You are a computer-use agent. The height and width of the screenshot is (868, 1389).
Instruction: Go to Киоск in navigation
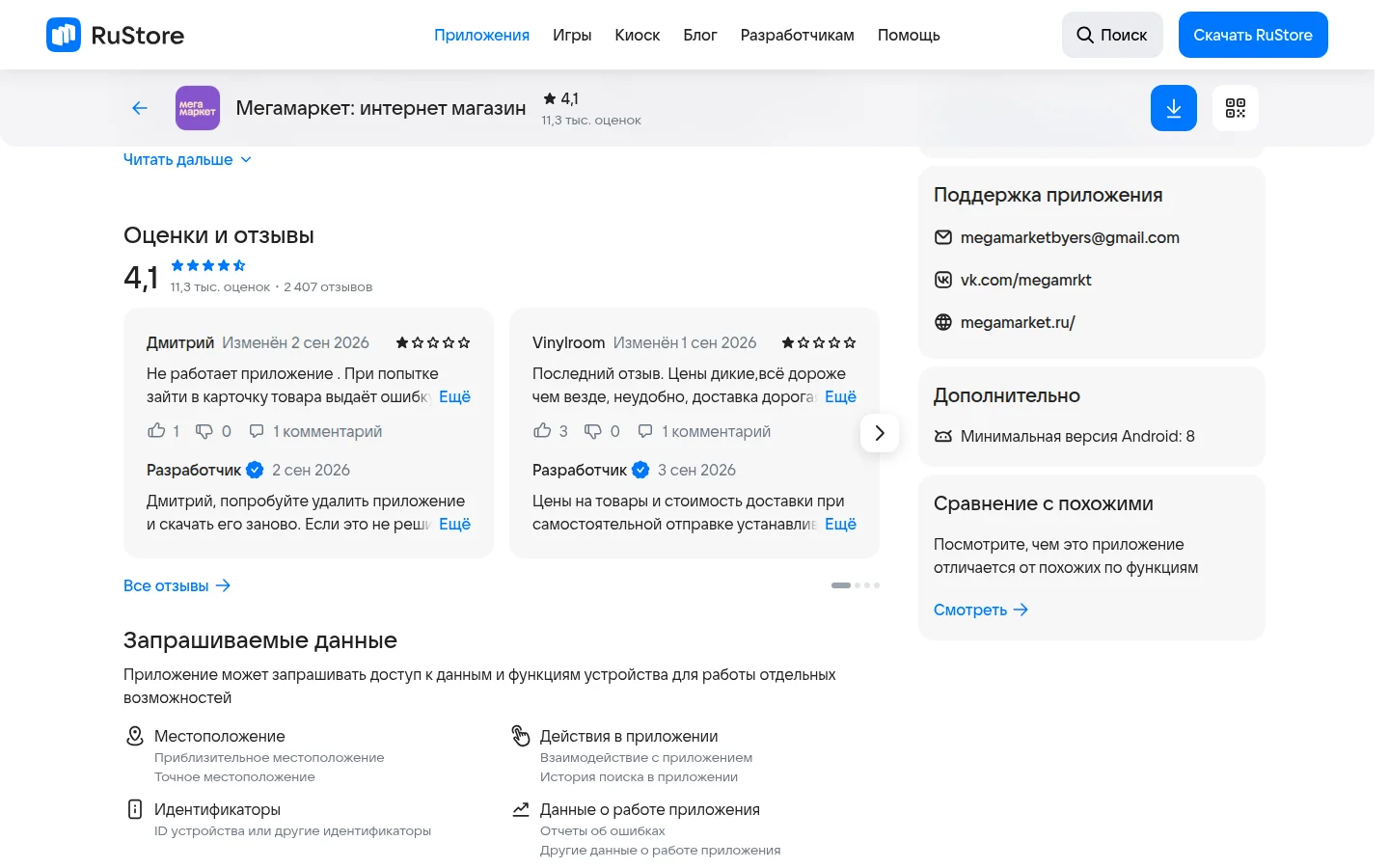(x=638, y=35)
